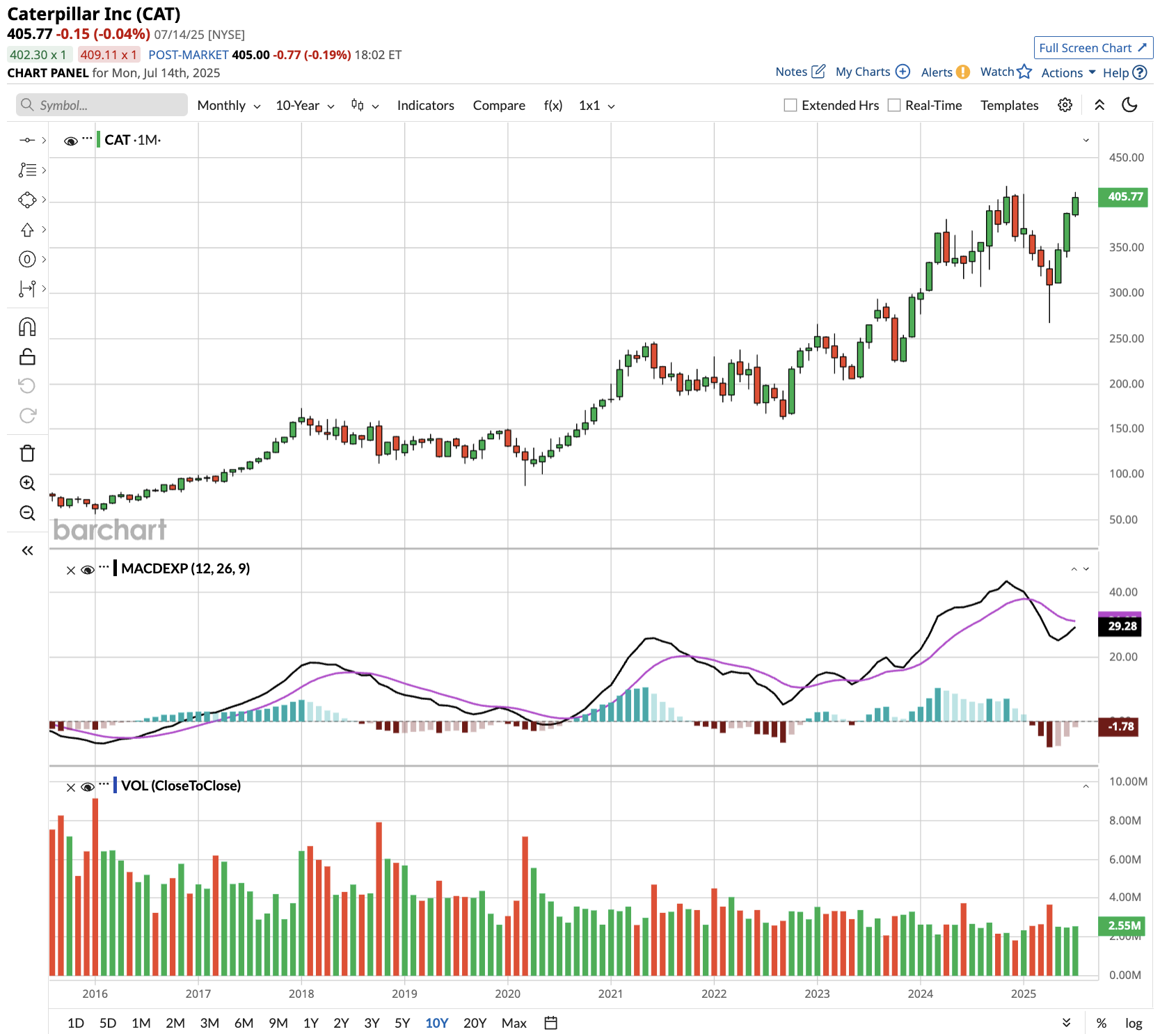Expand line tool options arrow
Screen dimensions: 1176x1034
44,141
